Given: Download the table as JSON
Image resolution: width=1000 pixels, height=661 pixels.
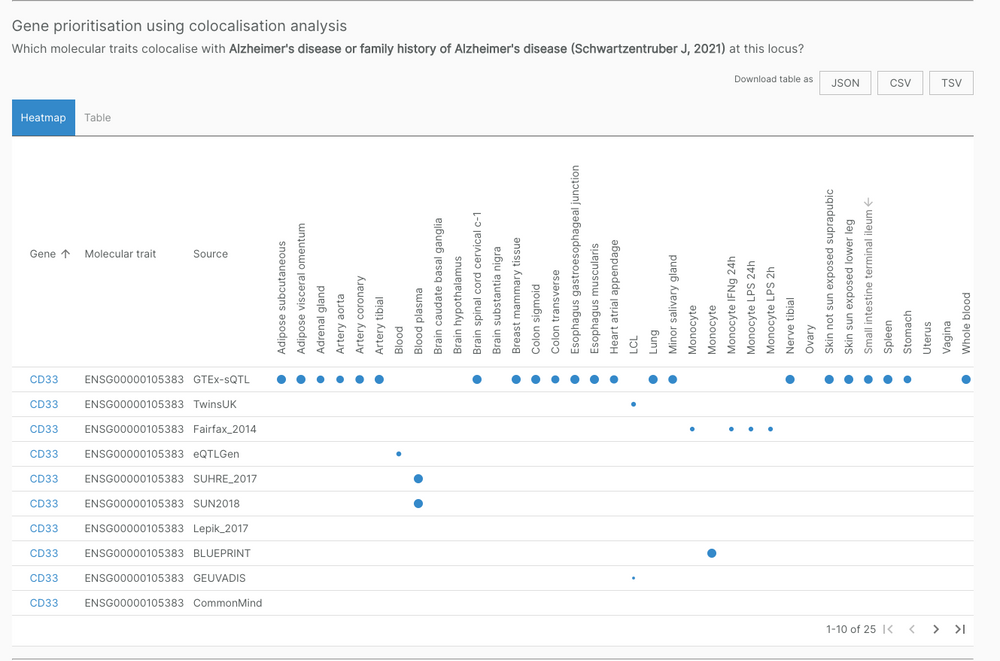Looking at the screenshot, I should point(845,83).
